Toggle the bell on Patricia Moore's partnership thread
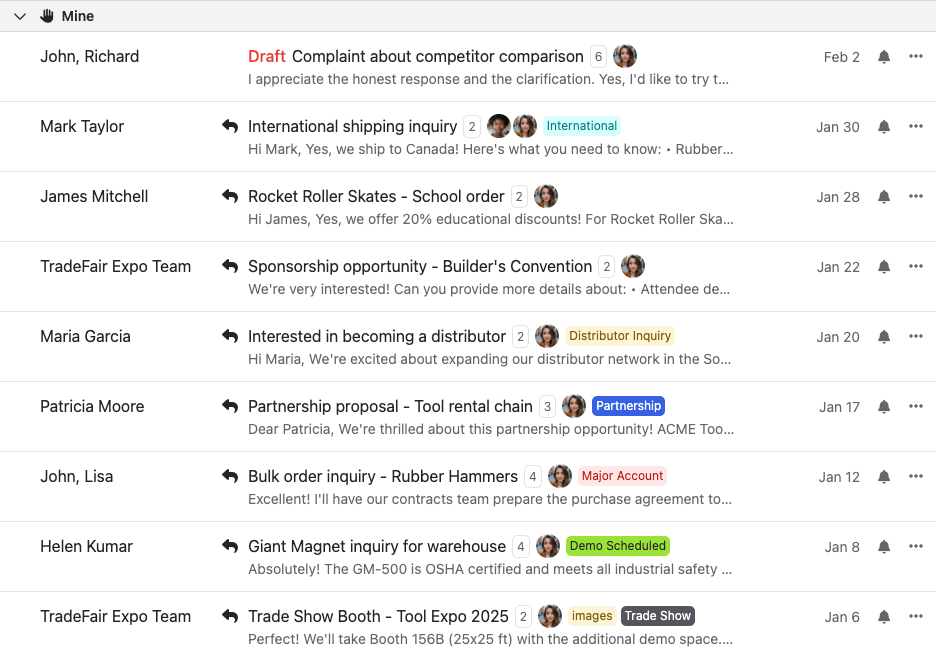The height and width of the screenshot is (661, 936). (884, 407)
